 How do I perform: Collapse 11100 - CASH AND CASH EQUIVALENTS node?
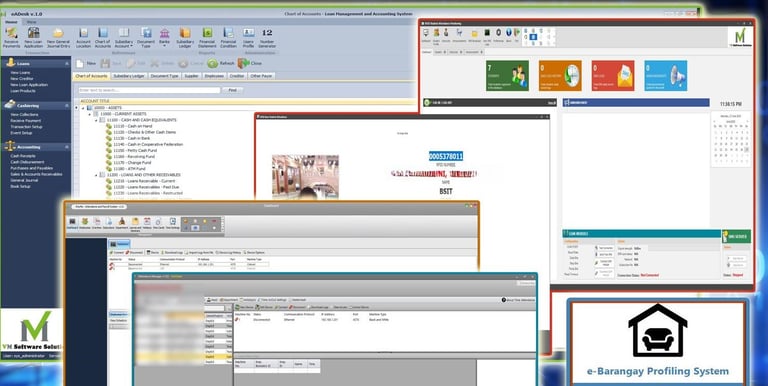(96, 120)
